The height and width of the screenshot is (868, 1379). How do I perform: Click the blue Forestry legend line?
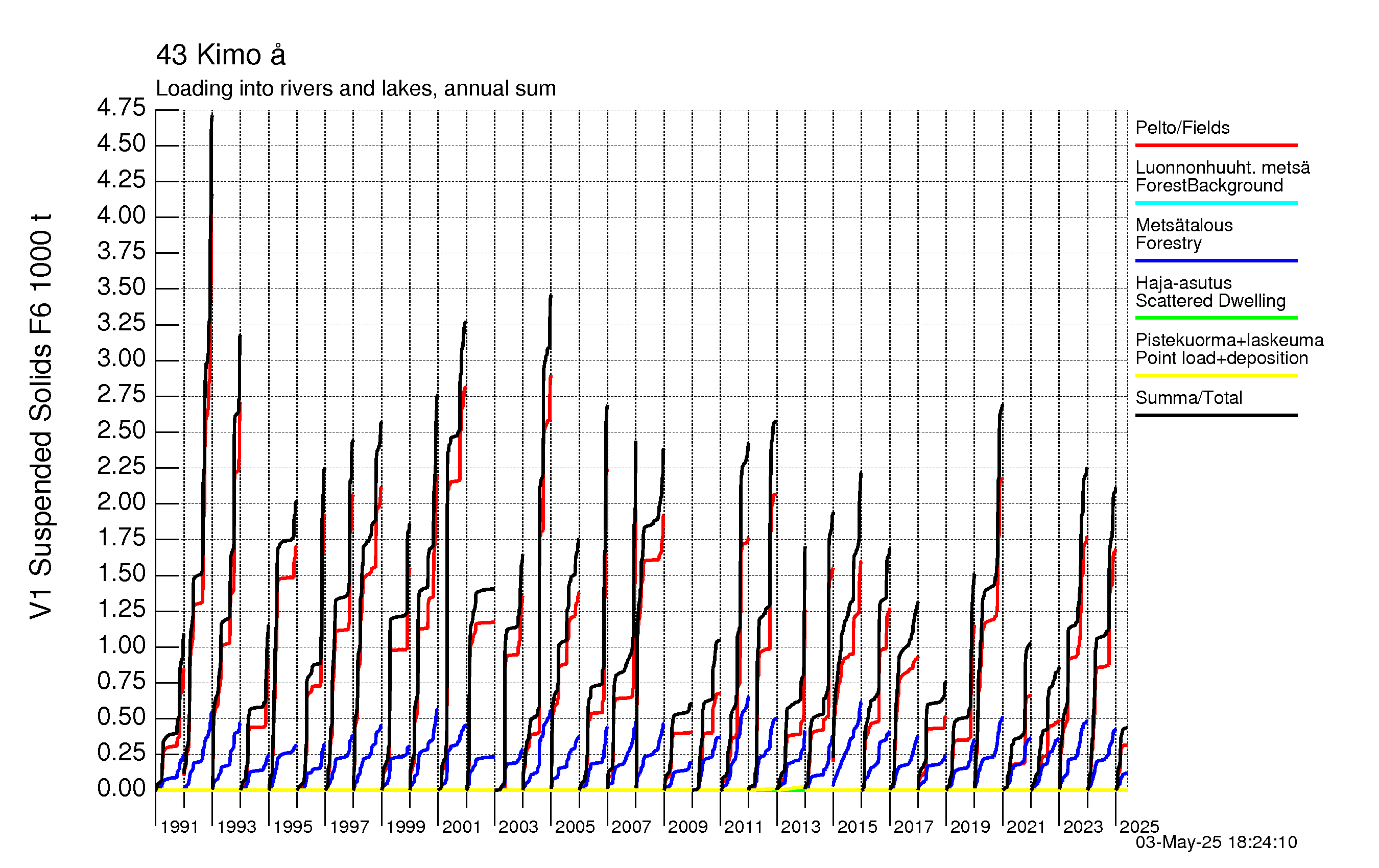(1217, 260)
